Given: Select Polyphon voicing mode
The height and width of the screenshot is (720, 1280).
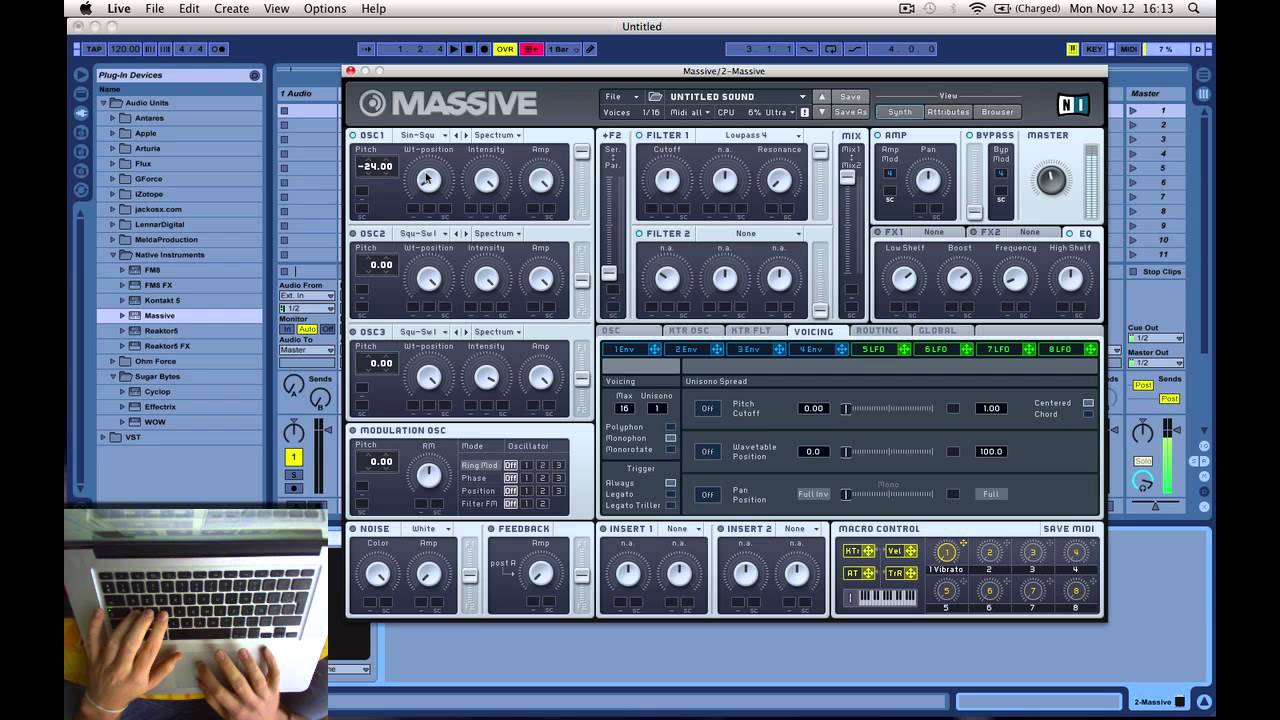Looking at the screenshot, I should coord(671,427).
